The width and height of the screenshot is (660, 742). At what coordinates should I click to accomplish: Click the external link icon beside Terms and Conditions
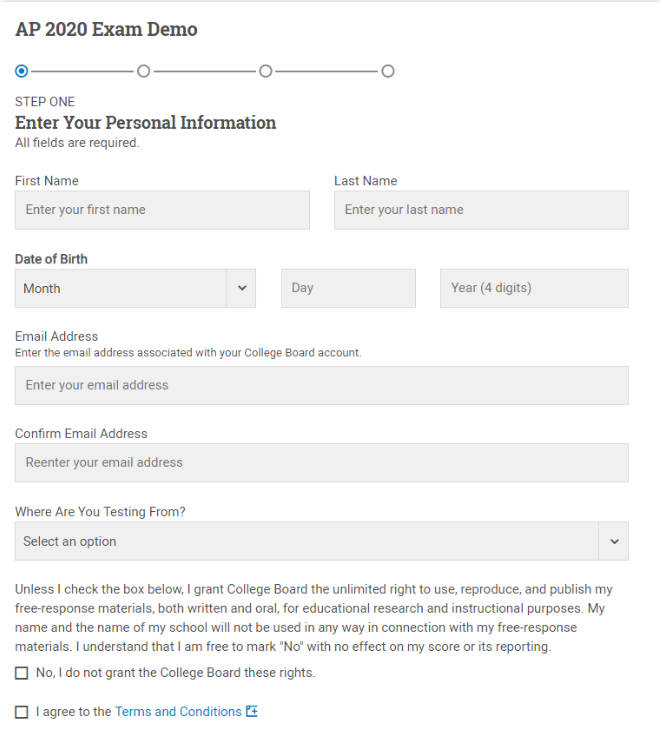[251, 711]
